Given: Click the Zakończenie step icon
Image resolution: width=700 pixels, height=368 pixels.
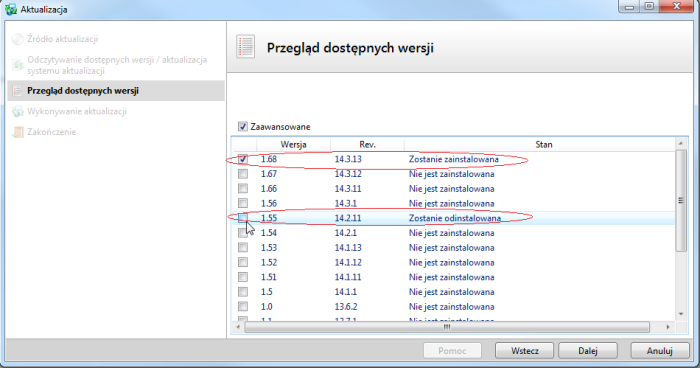Looking at the screenshot, I should point(17,132).
